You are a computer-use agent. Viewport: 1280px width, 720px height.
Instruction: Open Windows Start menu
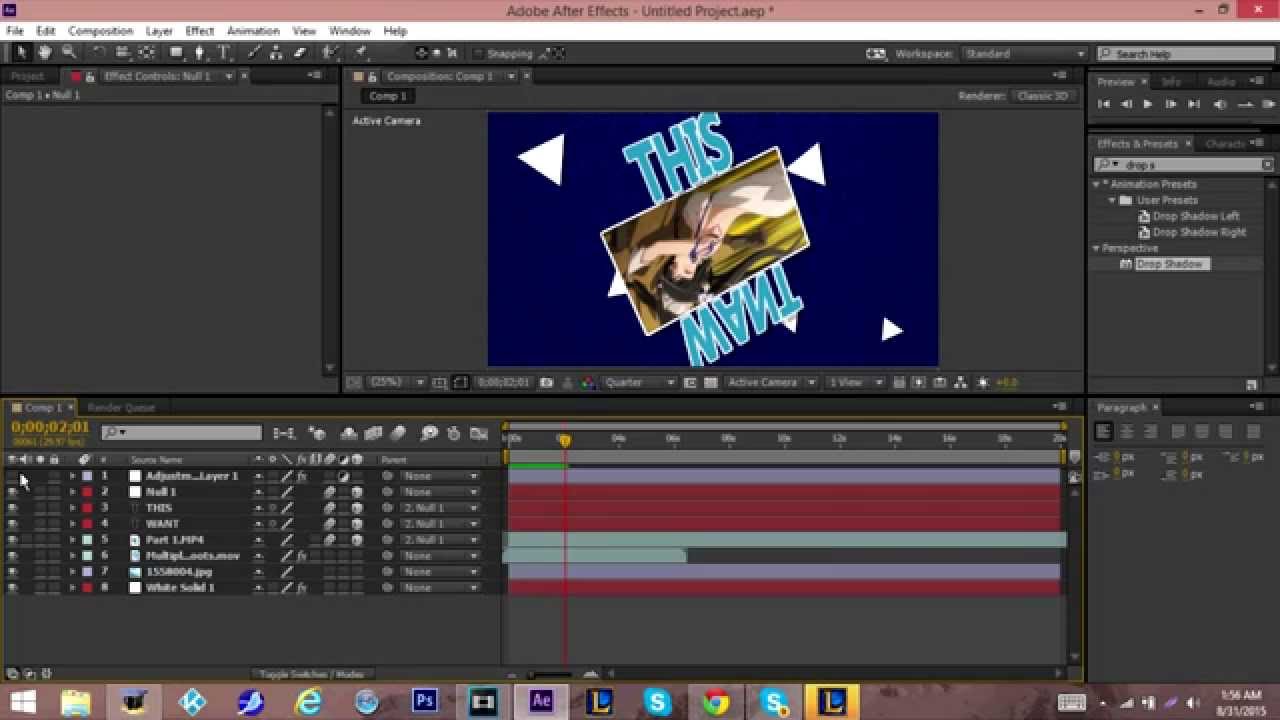[x=22, y=701]
